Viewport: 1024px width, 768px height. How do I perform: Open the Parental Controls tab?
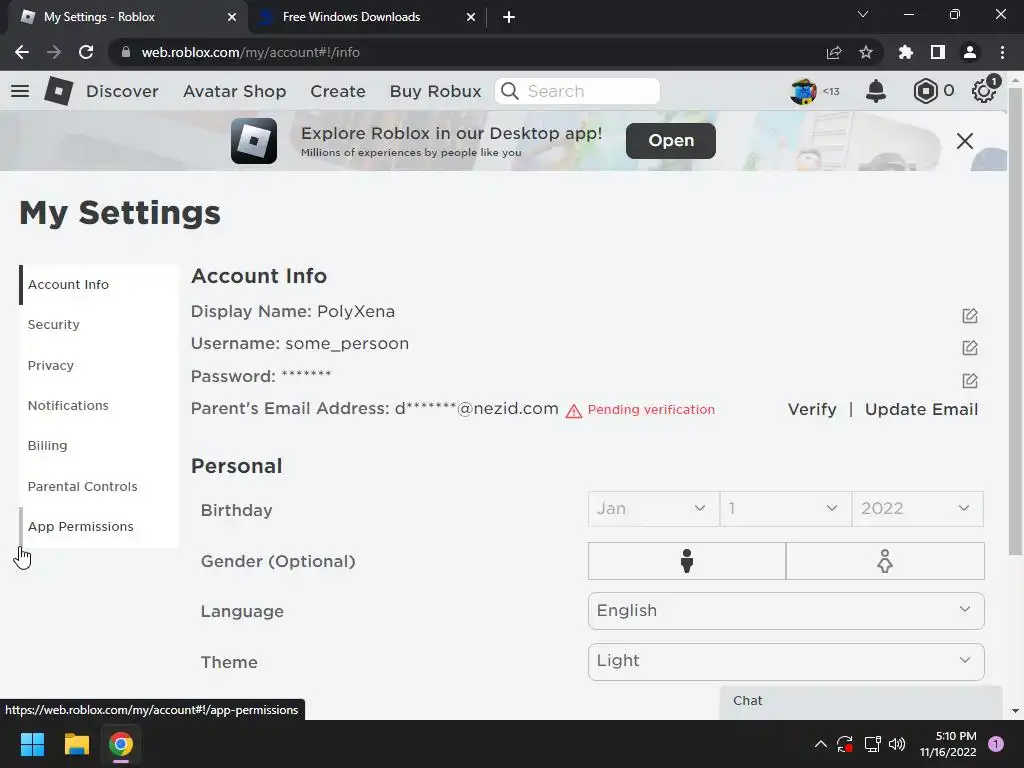click(x=99, y=487)
